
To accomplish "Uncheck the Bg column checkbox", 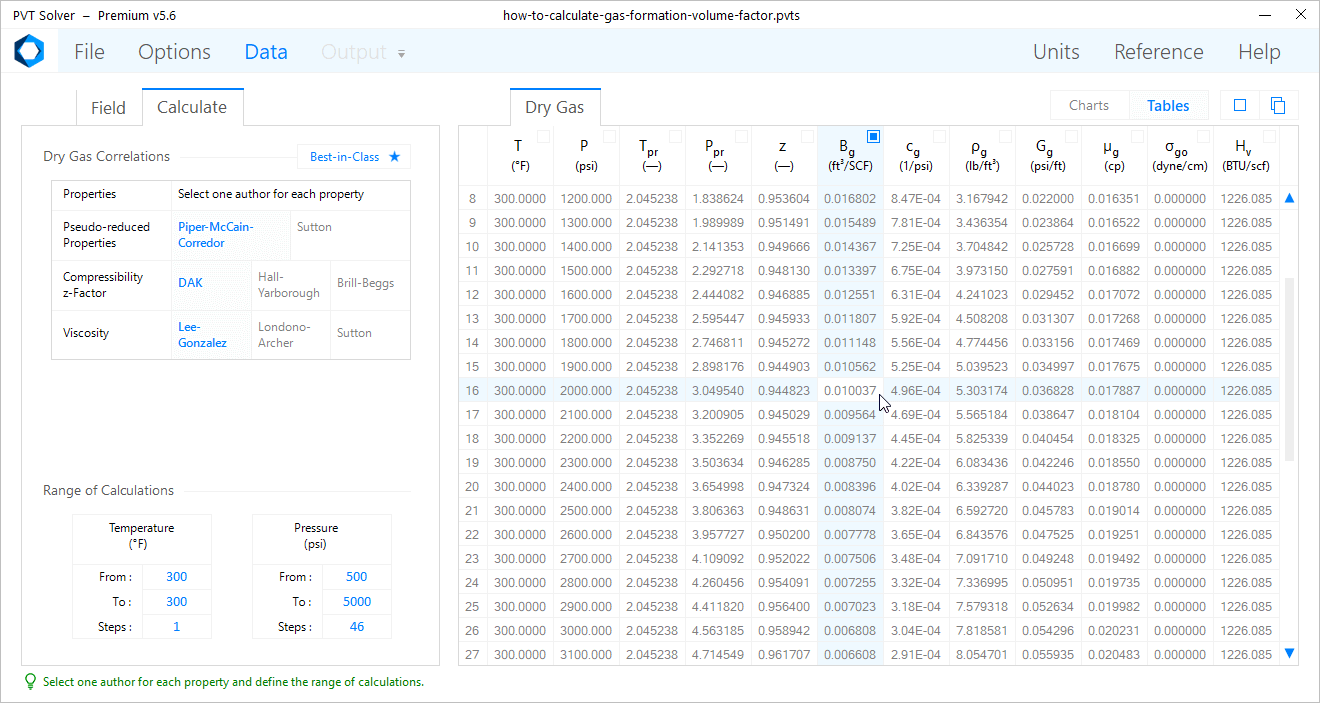I will pyautogui.click(x=873, y=136).
